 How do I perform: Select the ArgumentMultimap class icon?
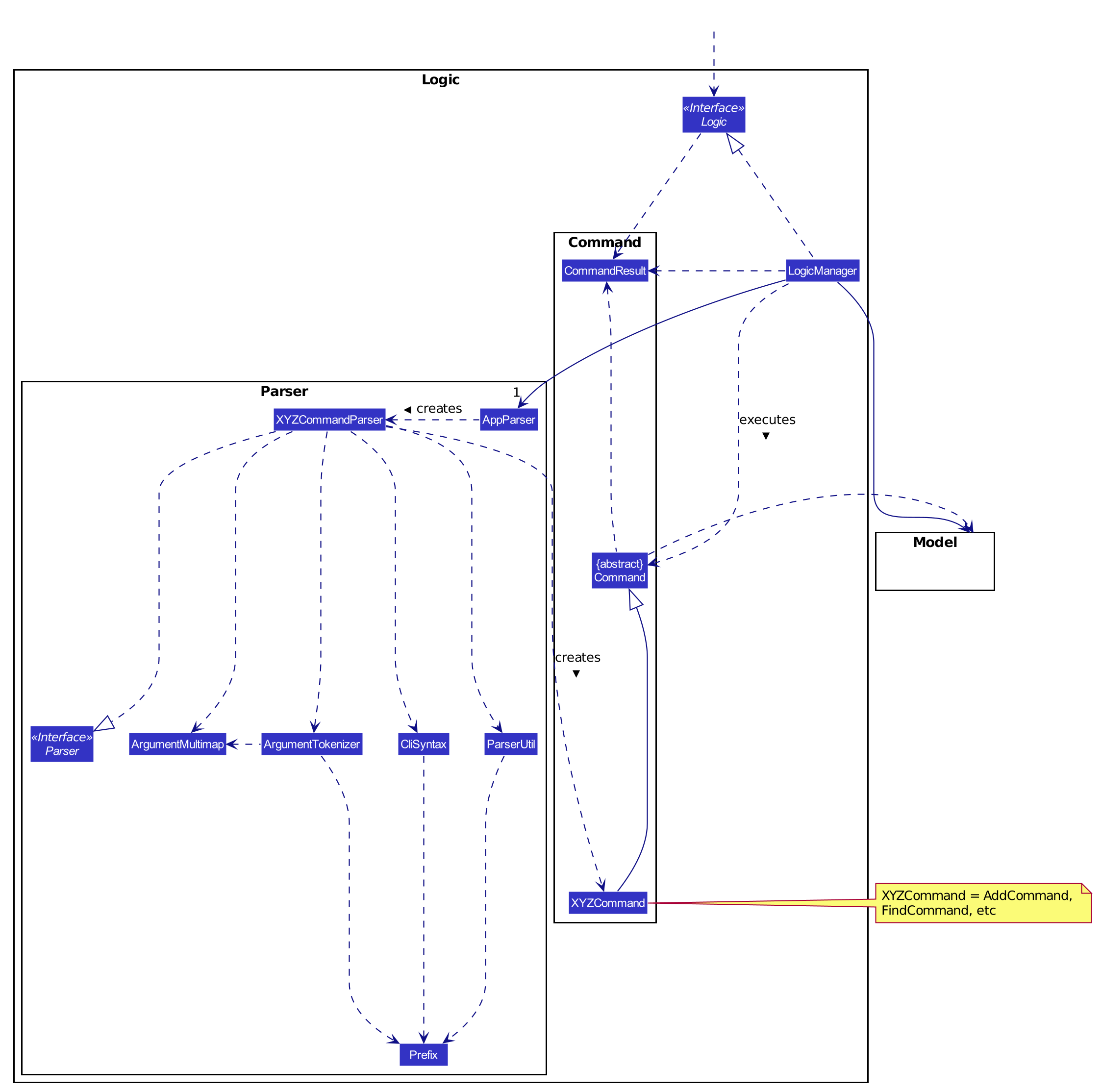pos(196,718)
